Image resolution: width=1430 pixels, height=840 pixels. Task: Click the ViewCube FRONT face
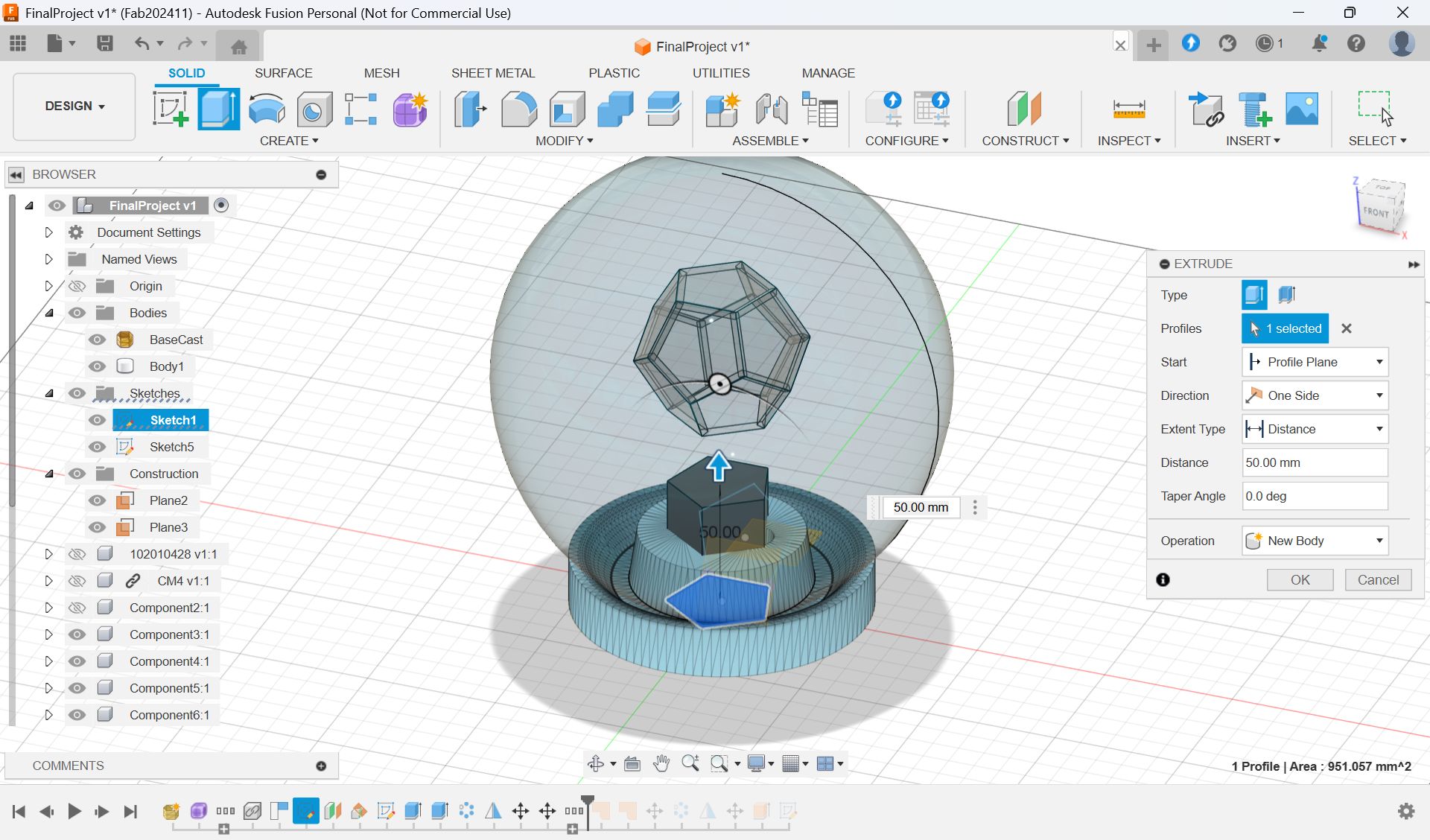(x=1376, y=211)
